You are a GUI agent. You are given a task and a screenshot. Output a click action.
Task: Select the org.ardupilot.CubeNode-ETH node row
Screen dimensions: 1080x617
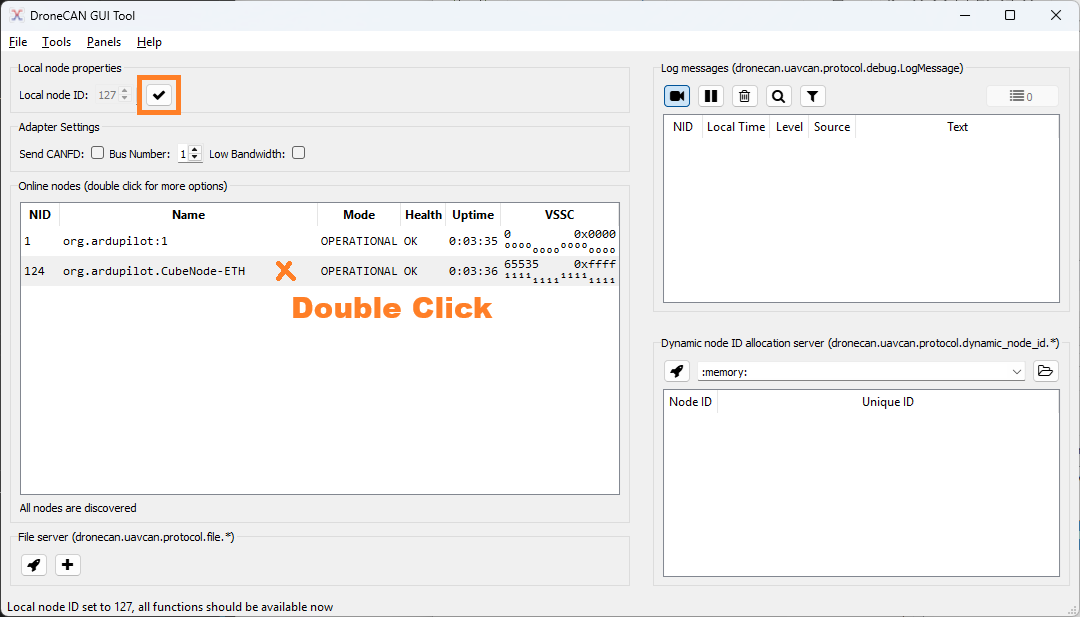click(153, 271)
